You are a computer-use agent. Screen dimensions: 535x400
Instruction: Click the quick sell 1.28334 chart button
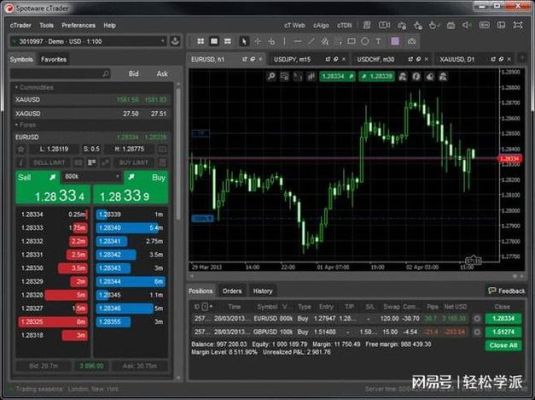[337, 76]
